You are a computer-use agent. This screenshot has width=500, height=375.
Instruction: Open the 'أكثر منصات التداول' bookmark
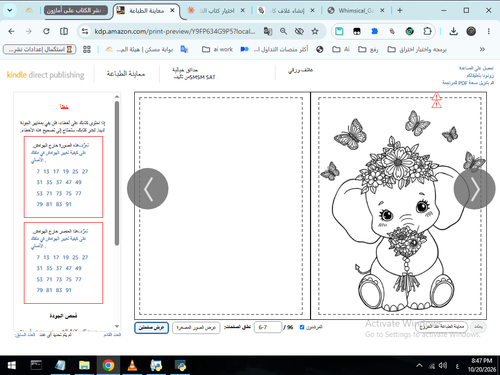pyautogui.click(x=275, y=49)
